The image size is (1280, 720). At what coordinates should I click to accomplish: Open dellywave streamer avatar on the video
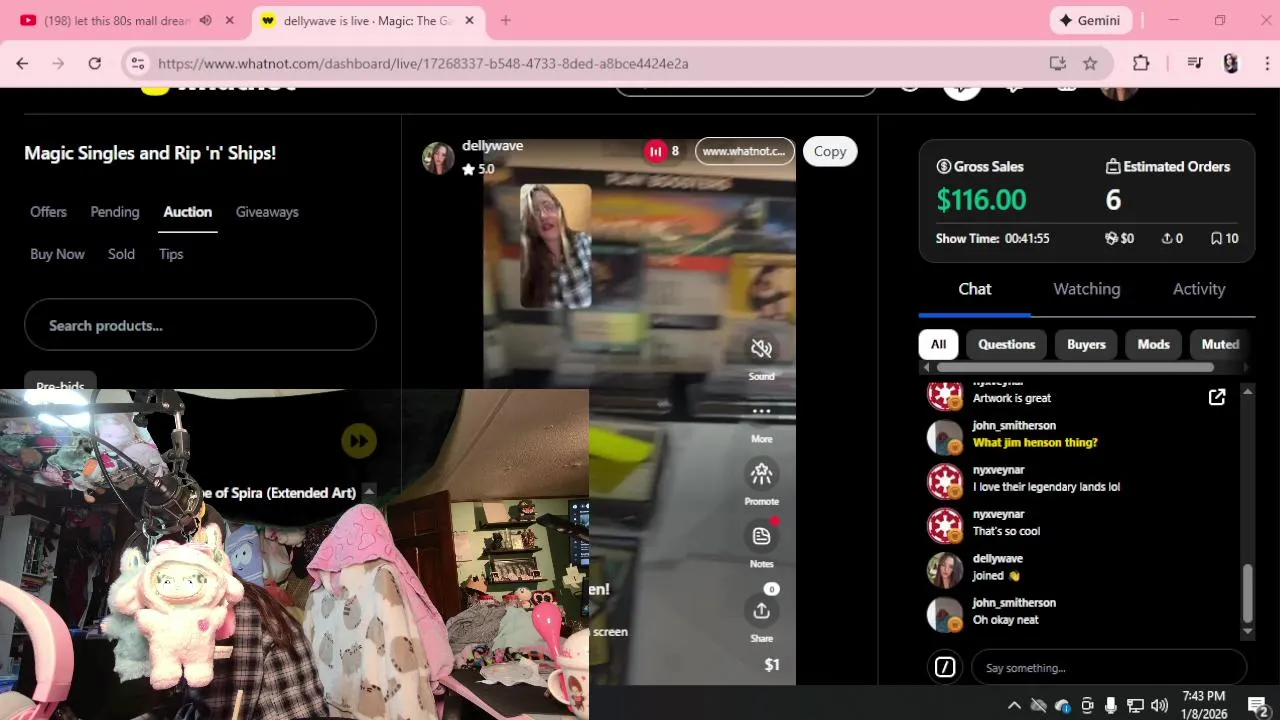[x=438, y=157]
